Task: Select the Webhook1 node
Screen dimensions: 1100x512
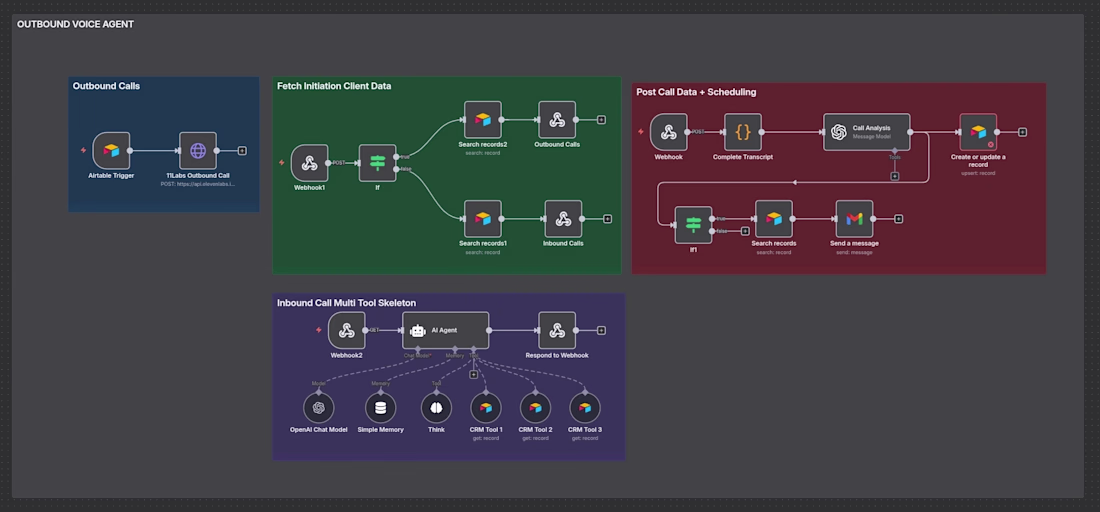Action: [x=309, y=163]
